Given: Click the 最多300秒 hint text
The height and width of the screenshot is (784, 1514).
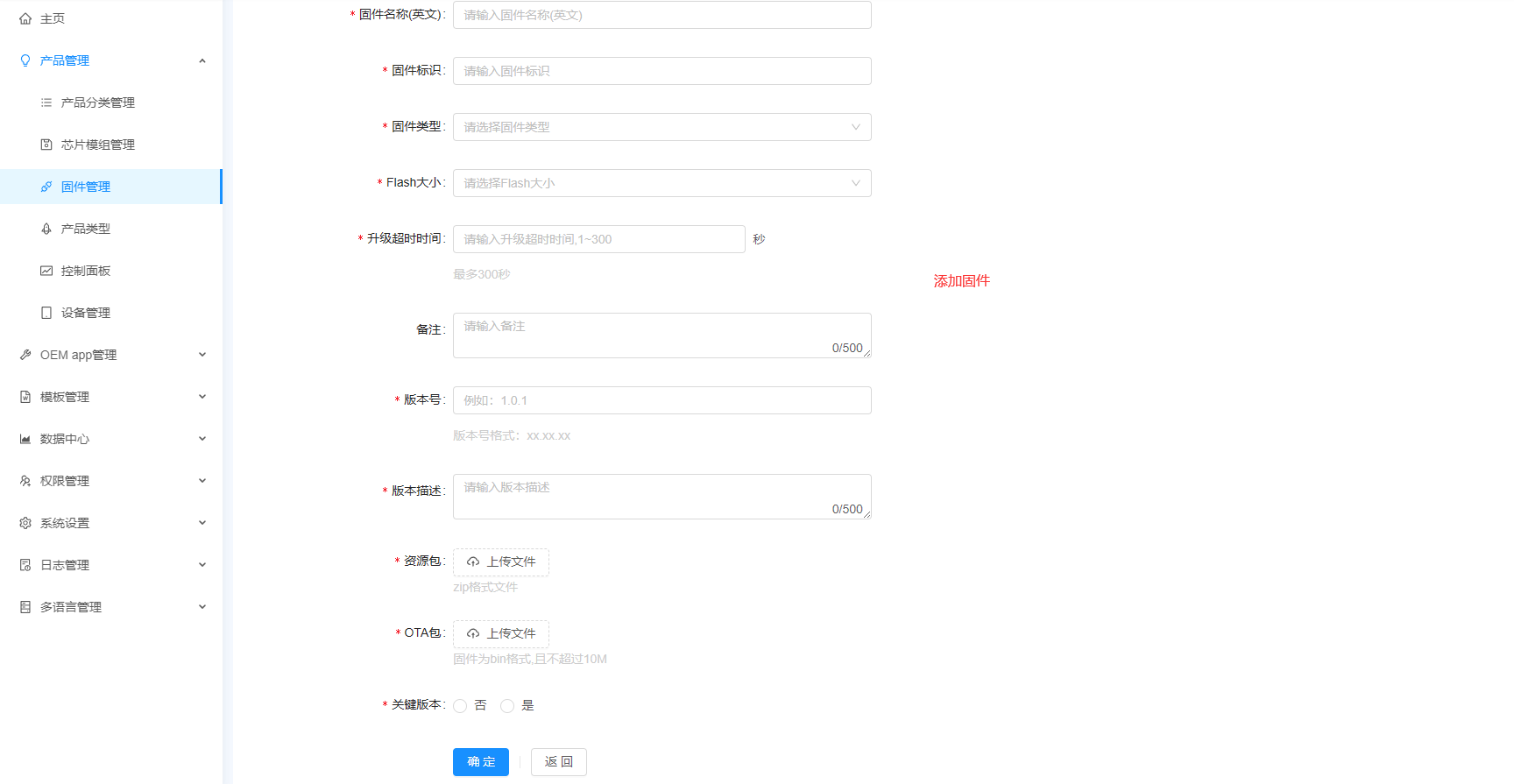Looking at the screenshot, I should click(481, 274).
